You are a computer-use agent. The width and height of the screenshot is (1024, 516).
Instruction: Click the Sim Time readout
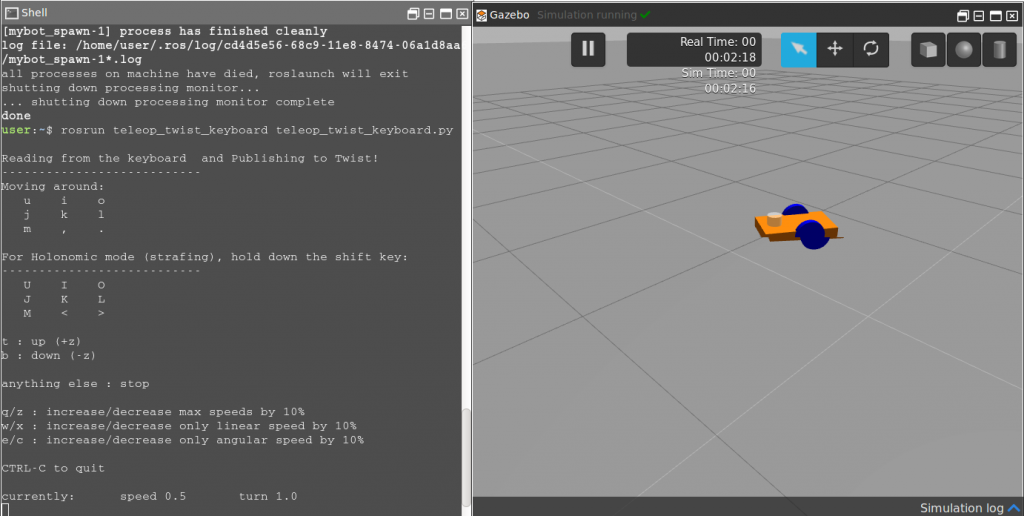pos(718,80)
